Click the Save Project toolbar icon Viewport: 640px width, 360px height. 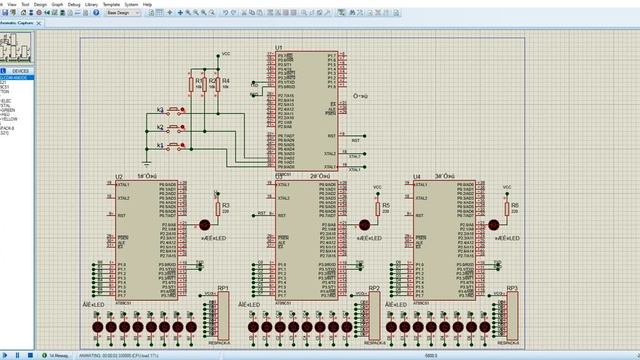(5, 13)
